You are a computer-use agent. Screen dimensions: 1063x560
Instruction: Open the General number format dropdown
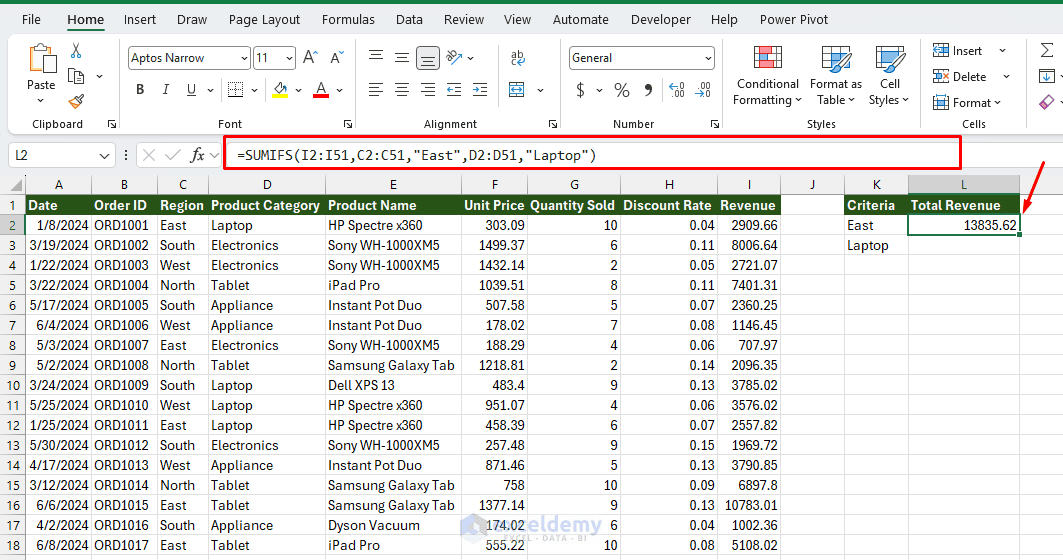708,58
